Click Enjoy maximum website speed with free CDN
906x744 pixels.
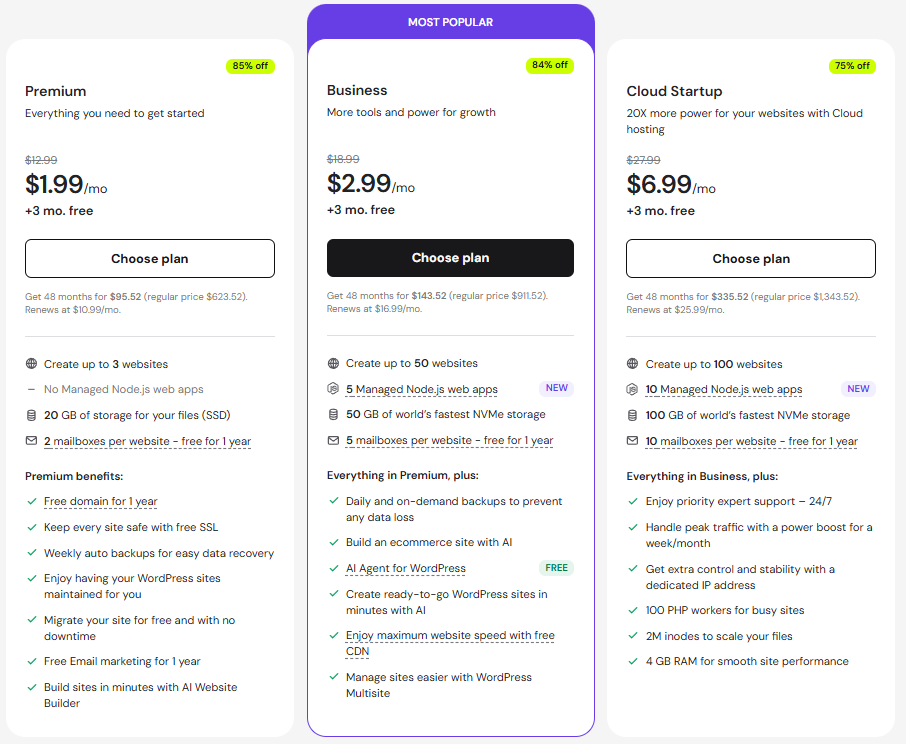point(450,636)
